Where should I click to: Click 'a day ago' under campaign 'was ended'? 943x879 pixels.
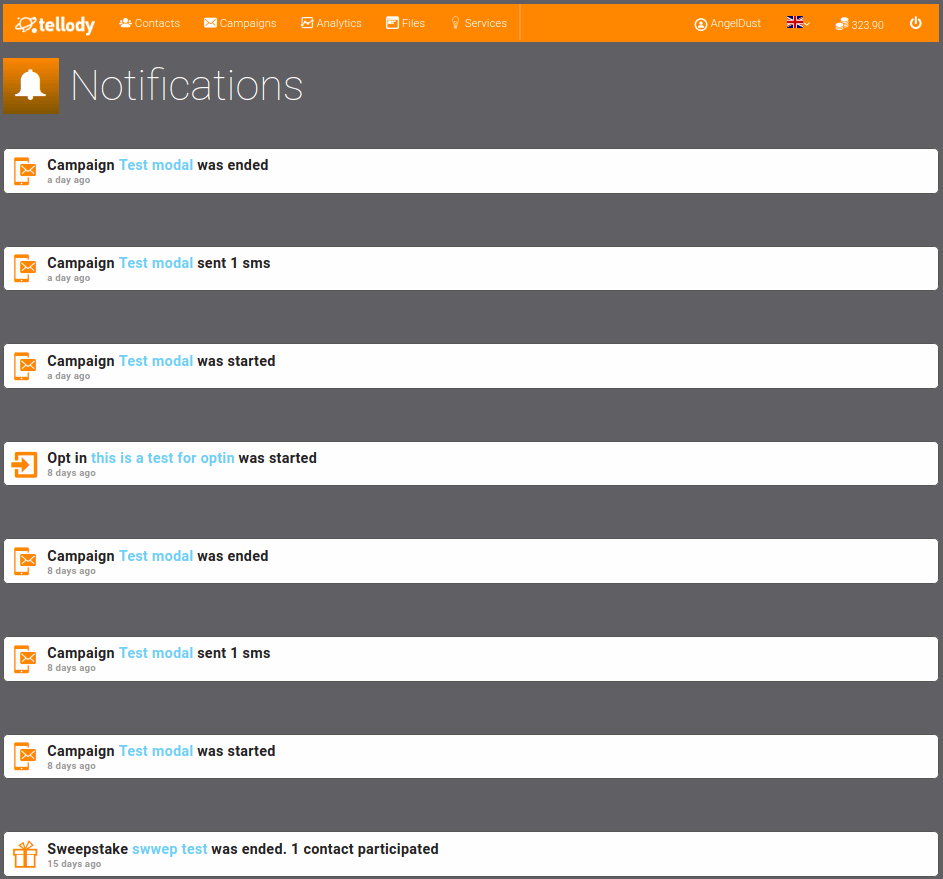[69, 180]
